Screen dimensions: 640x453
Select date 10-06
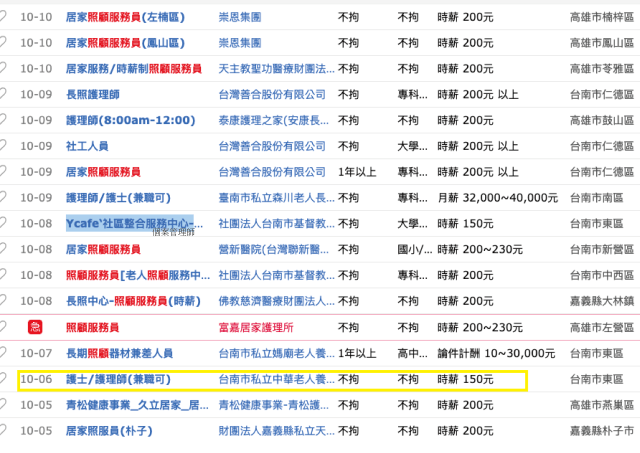pos(36,379)
